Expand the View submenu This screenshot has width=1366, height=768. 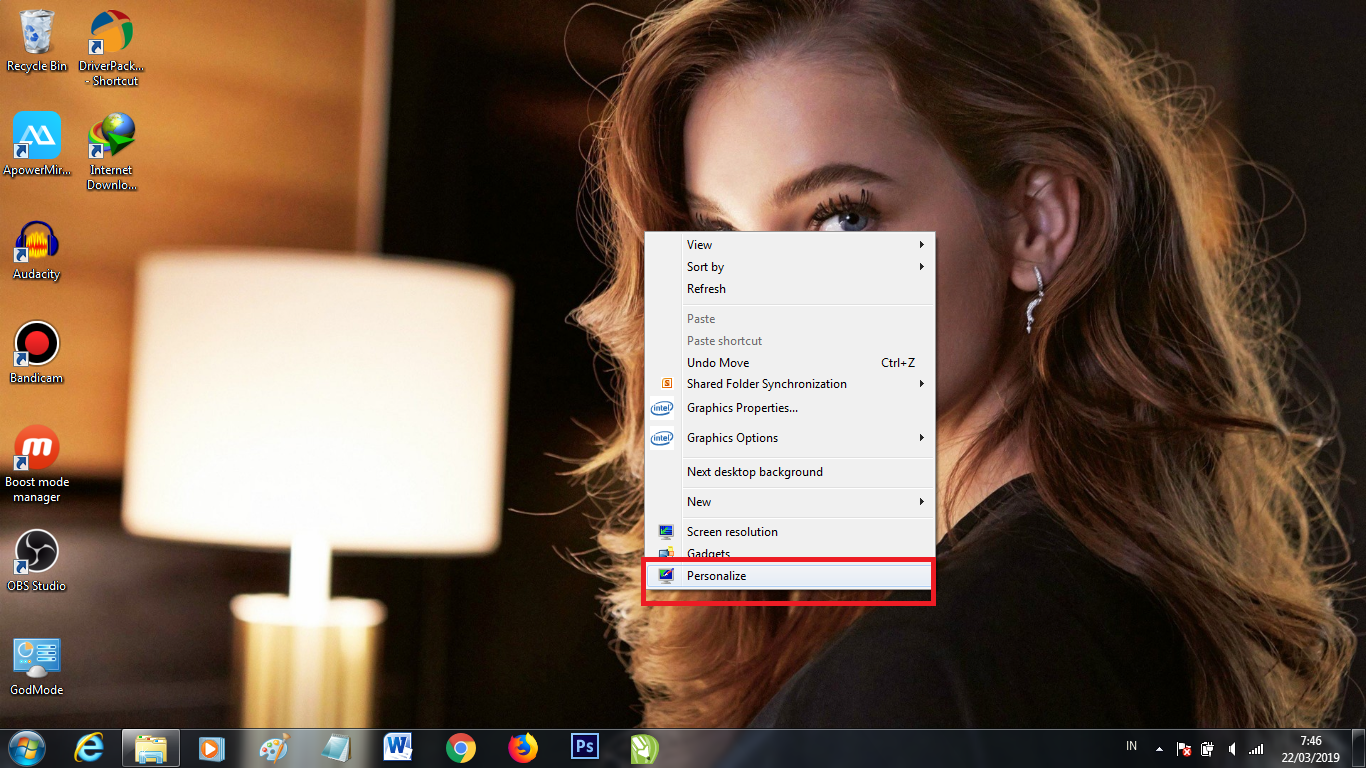789,245
